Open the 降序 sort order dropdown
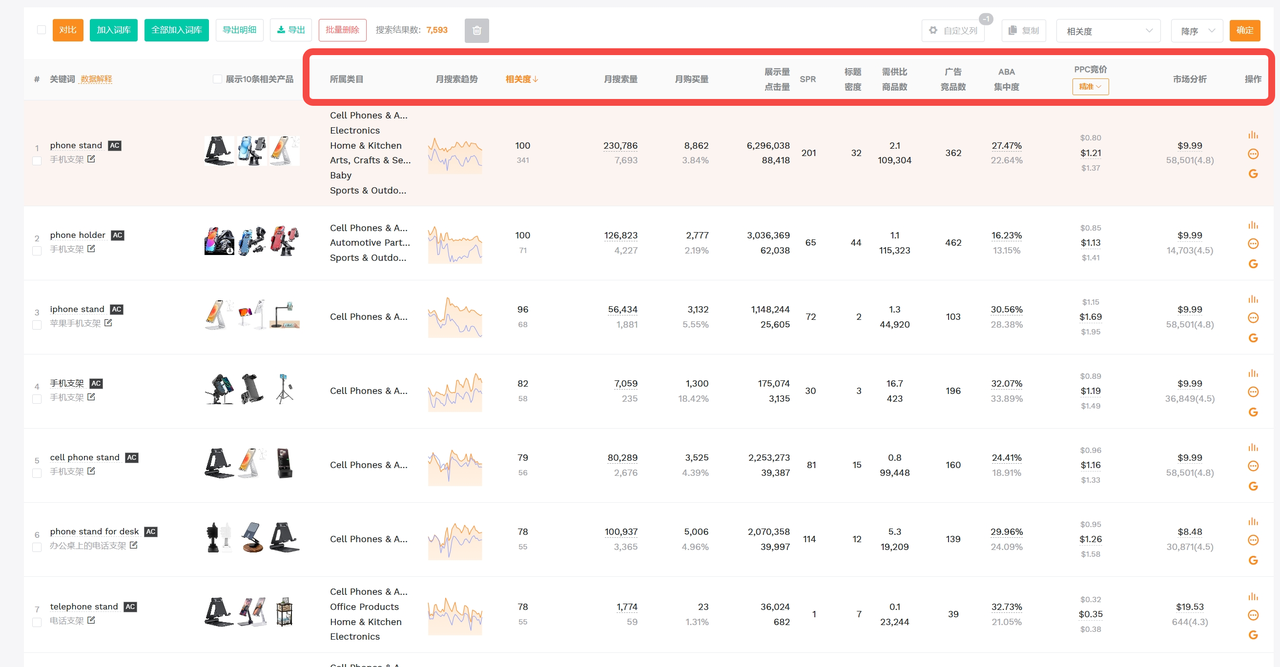 (x=1196, y=31)
